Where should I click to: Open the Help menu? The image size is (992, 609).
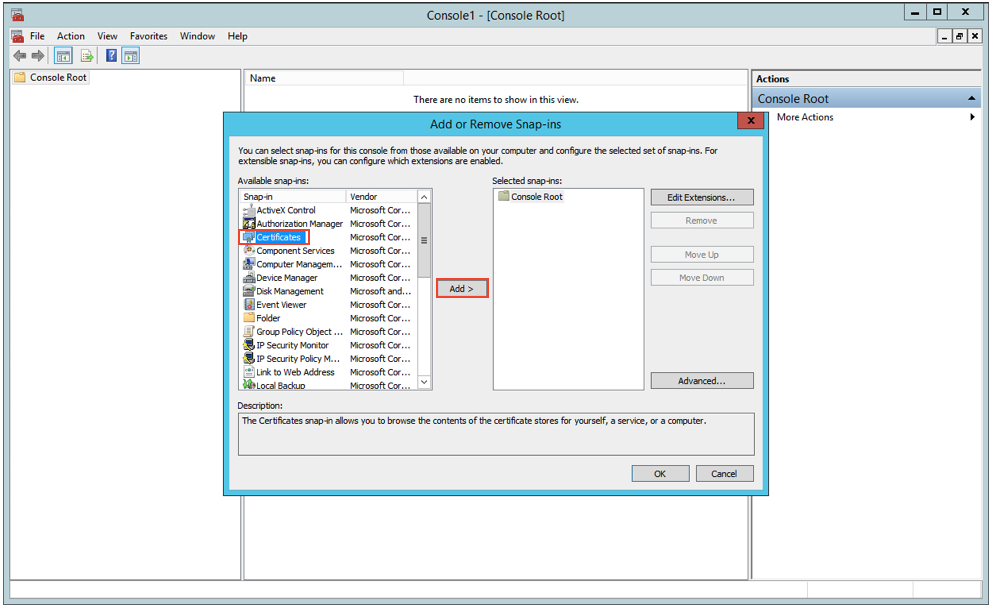coord(237,36)
